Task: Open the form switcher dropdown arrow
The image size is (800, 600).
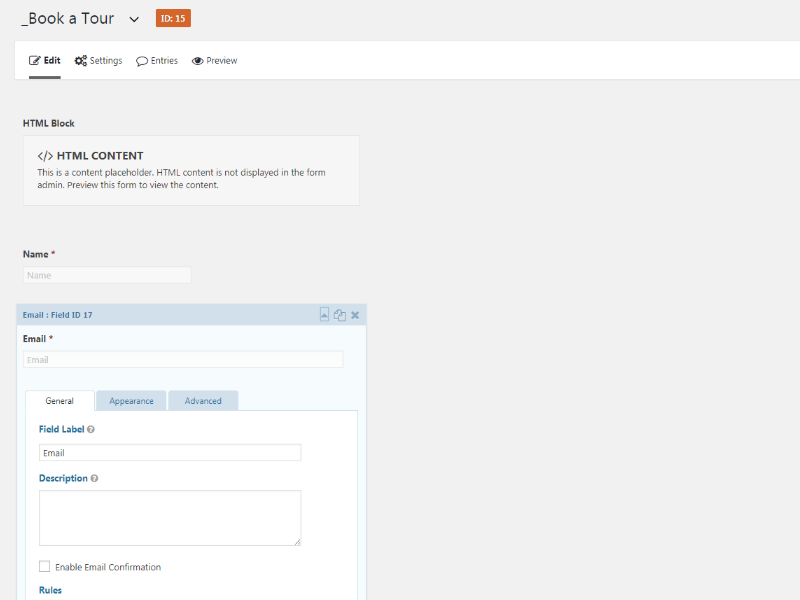Action: pyautogui.click(x=134, y=19)
